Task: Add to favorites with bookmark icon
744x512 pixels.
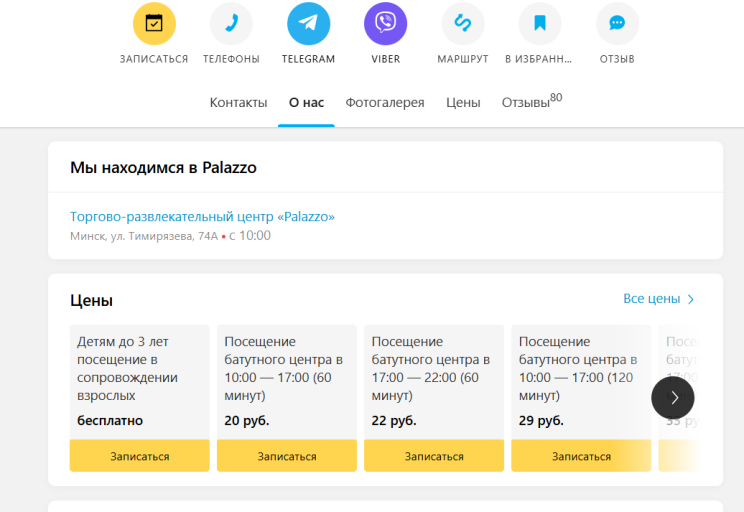Action: click(539, 24)
